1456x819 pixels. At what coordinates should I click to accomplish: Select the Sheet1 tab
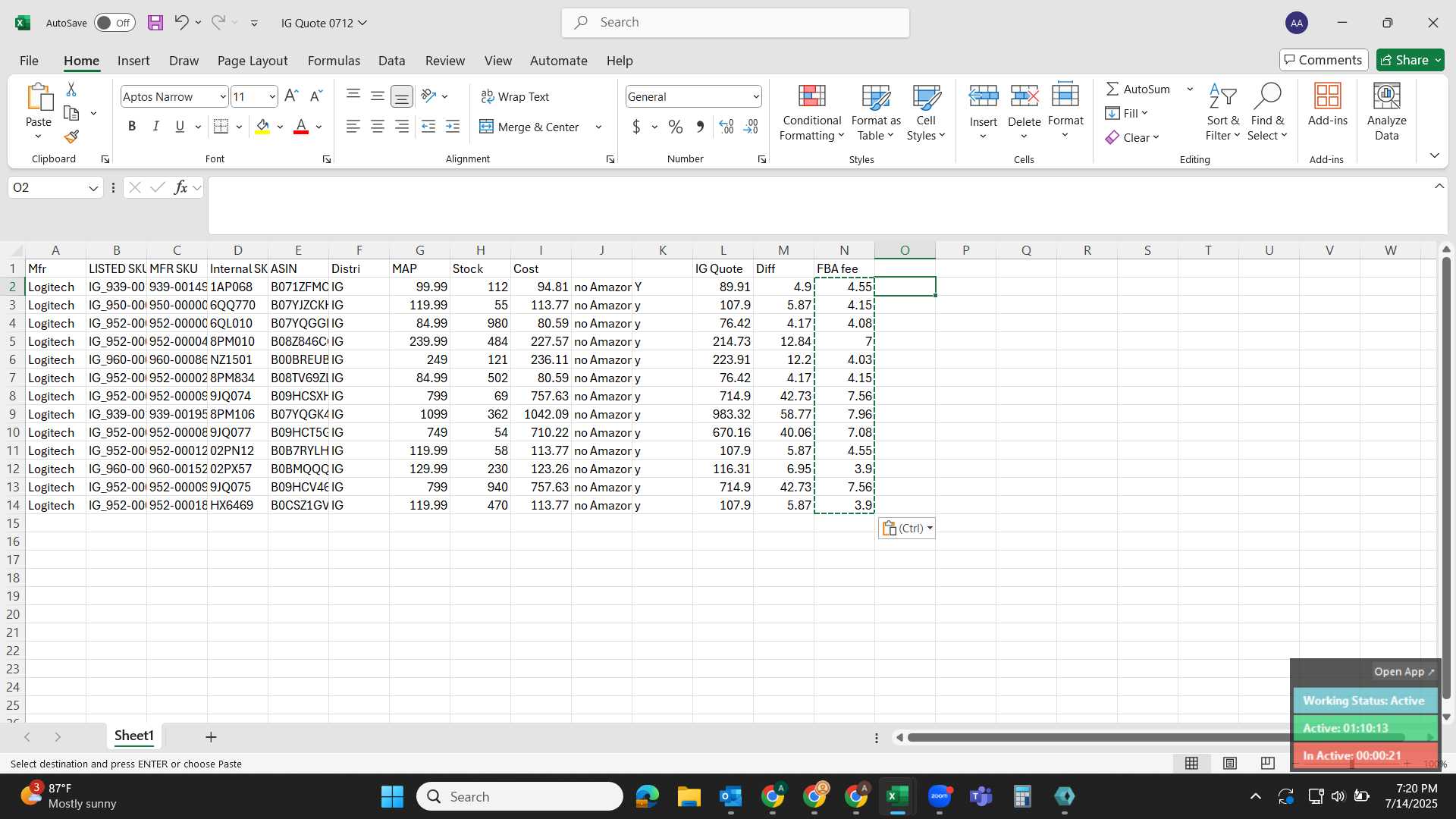pos(134,736)
